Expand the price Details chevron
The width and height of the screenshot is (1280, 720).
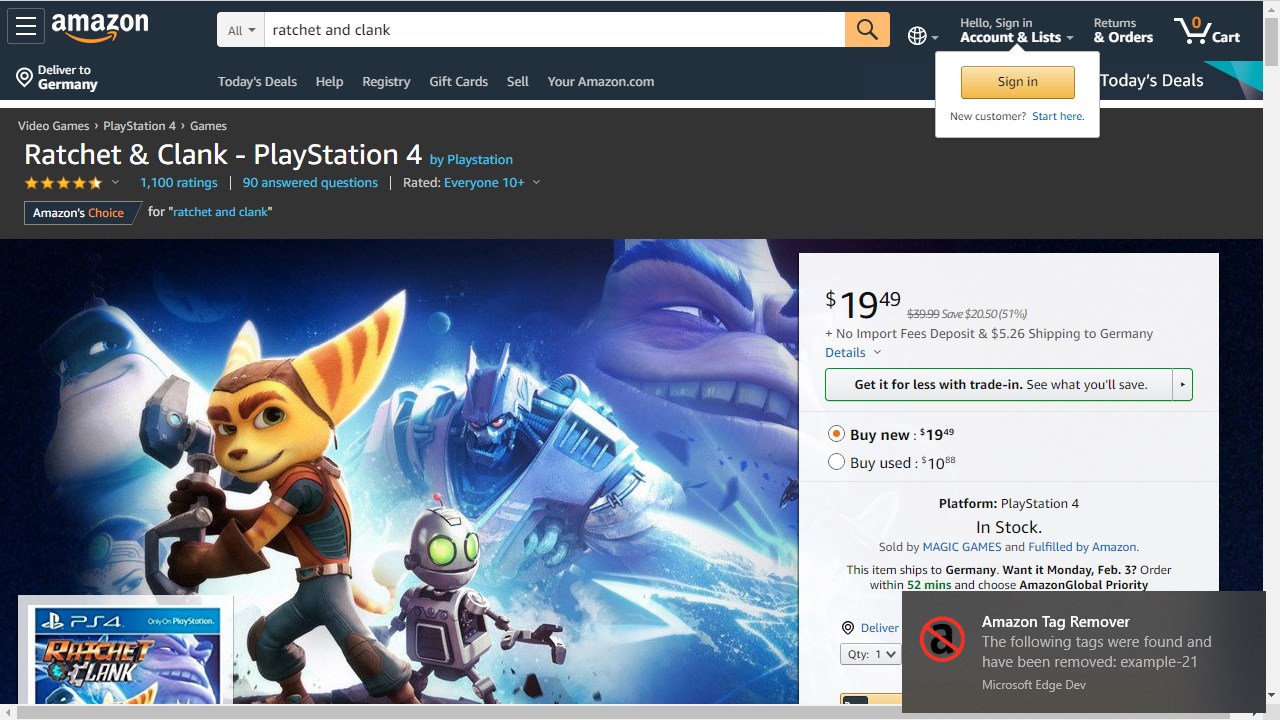click(x=877, y=352)
